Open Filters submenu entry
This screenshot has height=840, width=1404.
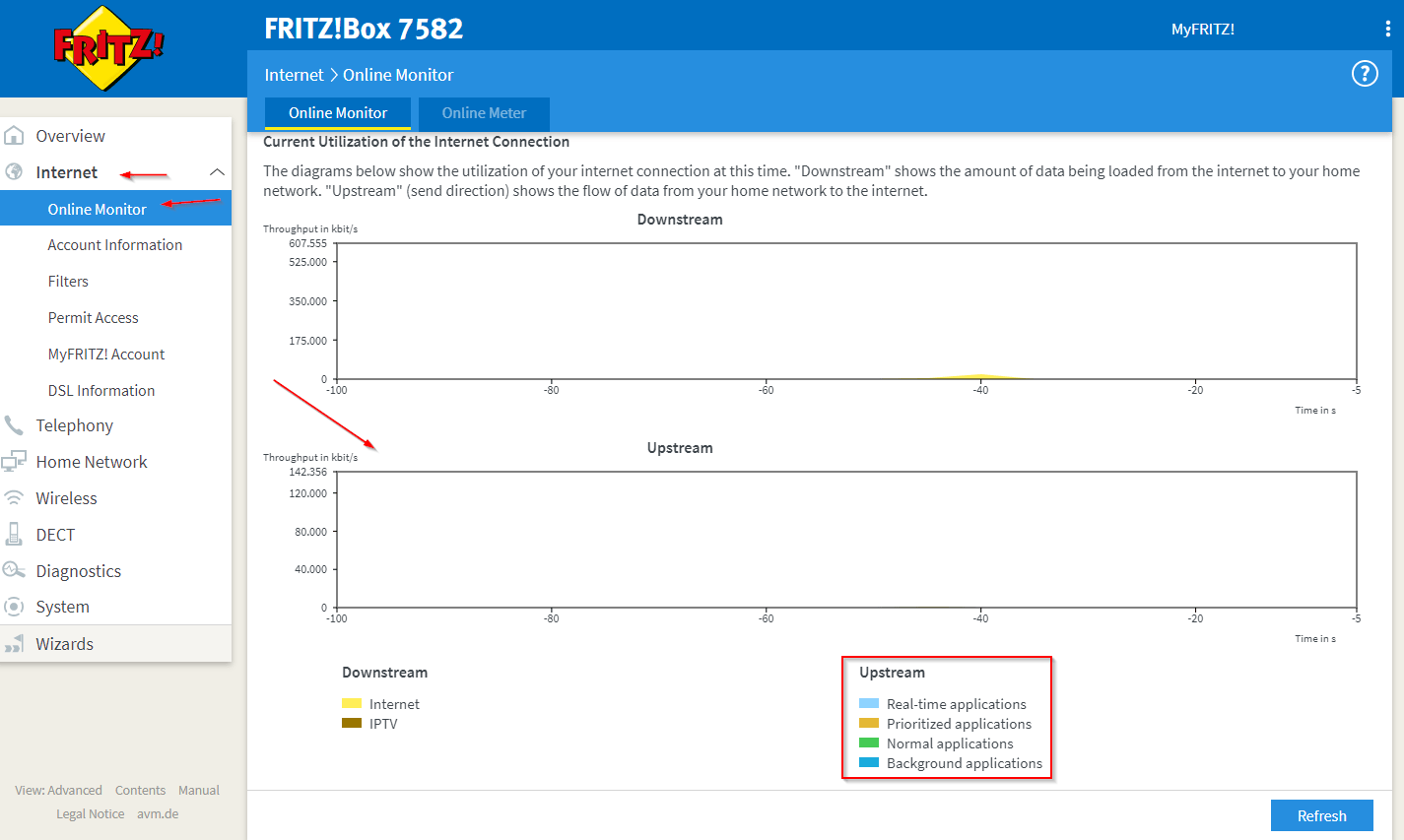[68, 282]
